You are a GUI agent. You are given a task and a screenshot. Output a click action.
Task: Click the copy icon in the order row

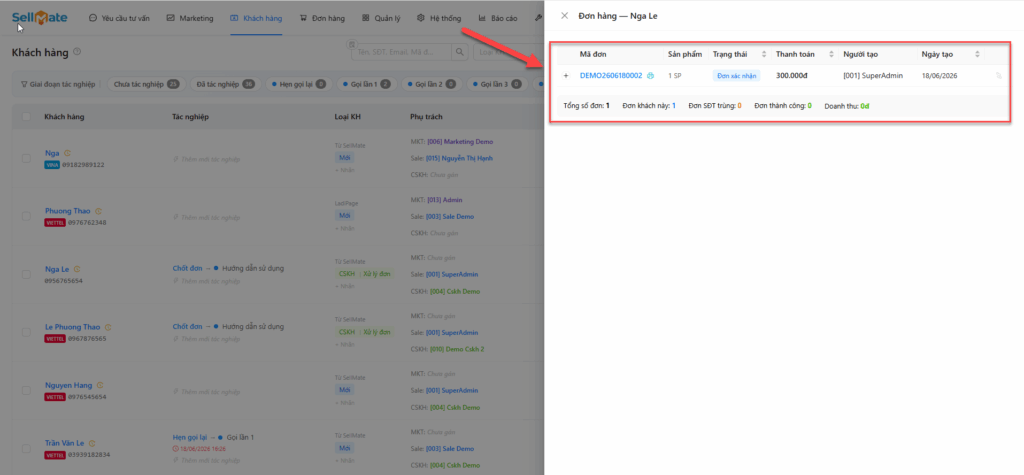coord(999,76)
